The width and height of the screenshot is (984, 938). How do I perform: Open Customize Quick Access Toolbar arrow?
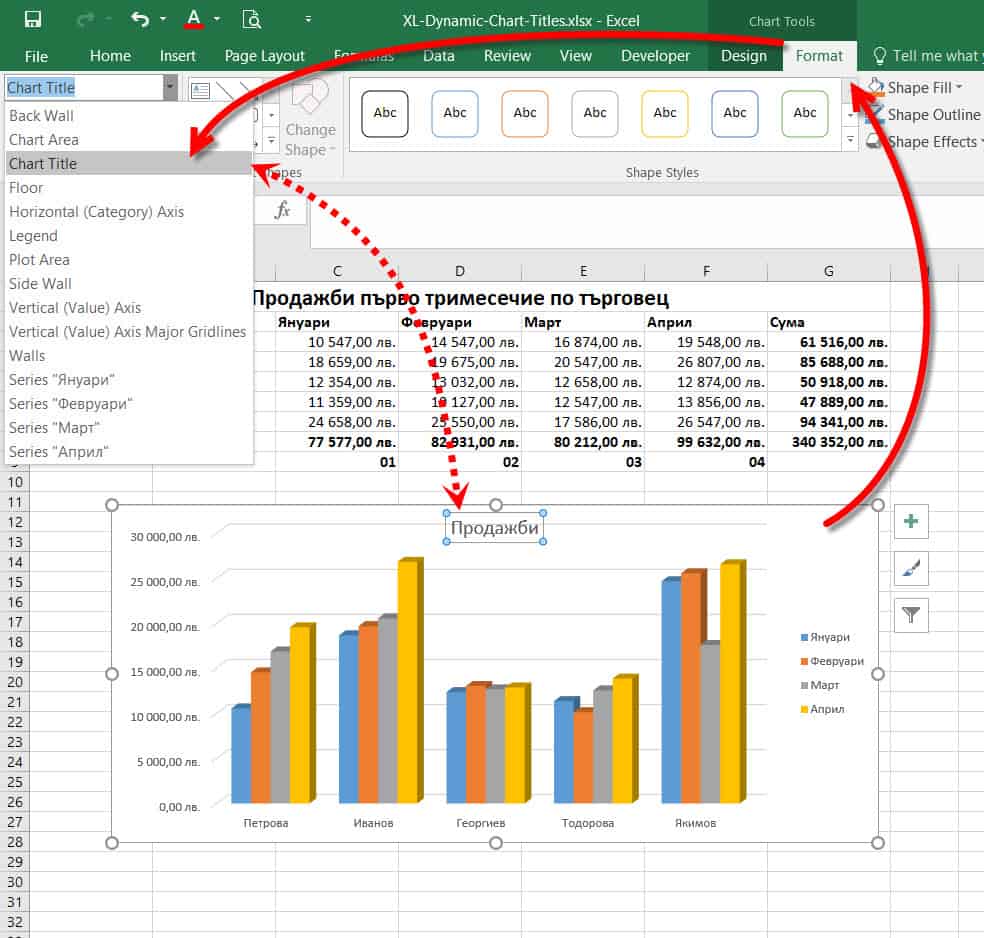308,19
